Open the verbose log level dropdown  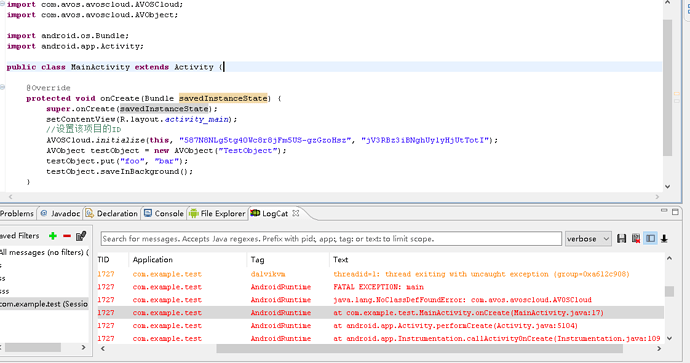(x=588, y=238)
